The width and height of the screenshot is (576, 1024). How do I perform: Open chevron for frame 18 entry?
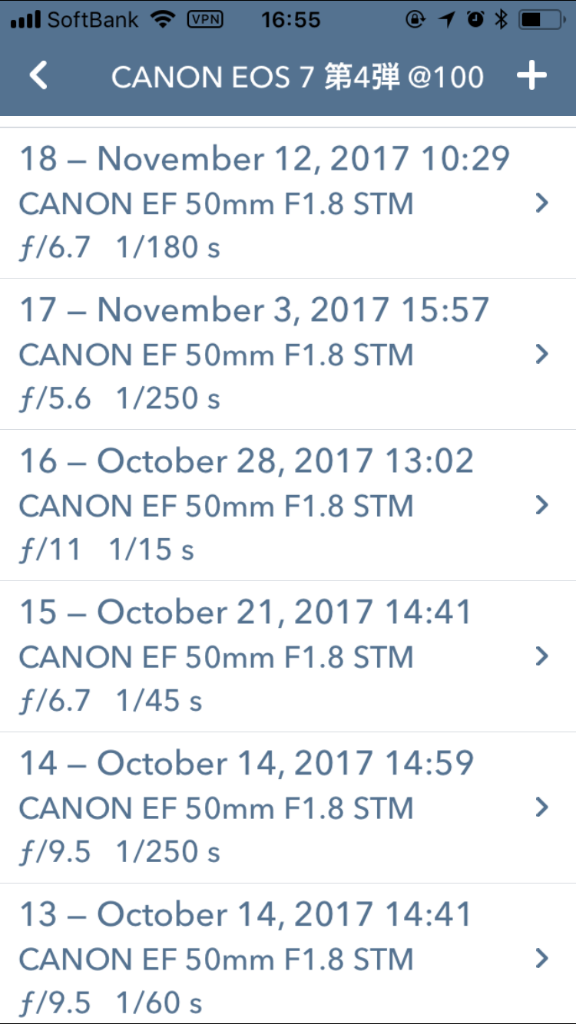[x=541, y=204]
